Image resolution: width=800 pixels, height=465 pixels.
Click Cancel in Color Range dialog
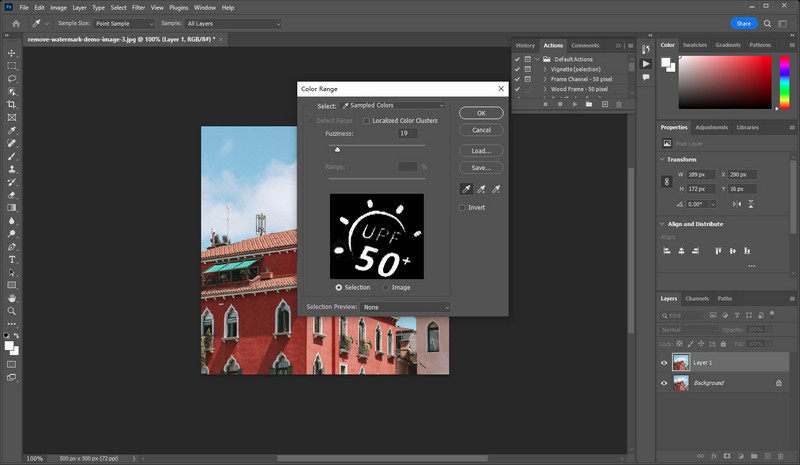coord(481,130)
